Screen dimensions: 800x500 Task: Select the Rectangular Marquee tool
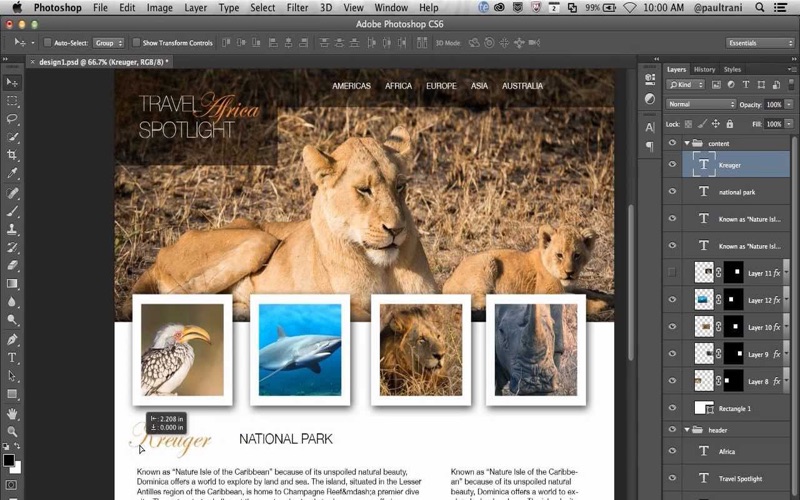[12, 101]
